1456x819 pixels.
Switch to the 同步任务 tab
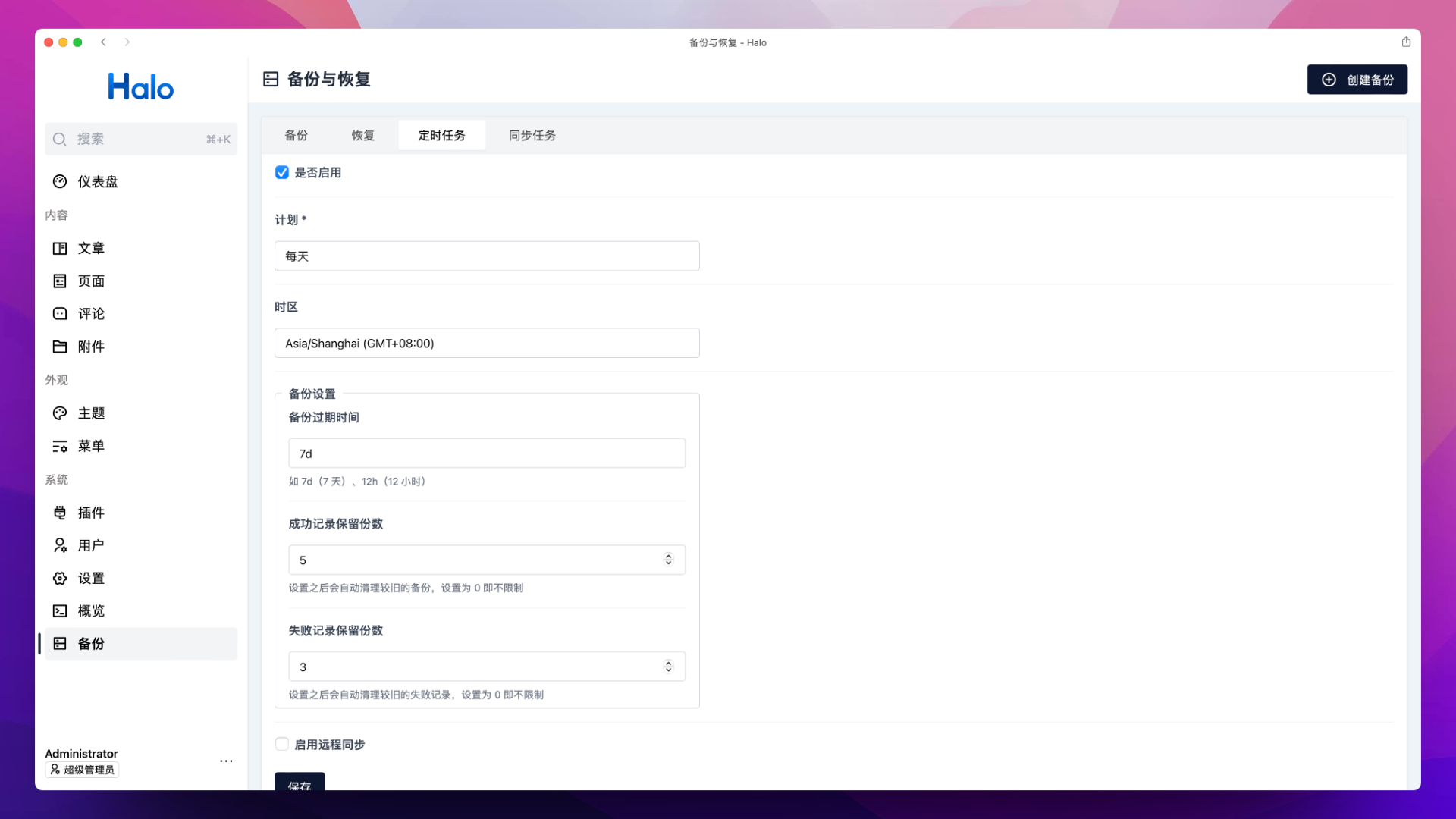532,136
